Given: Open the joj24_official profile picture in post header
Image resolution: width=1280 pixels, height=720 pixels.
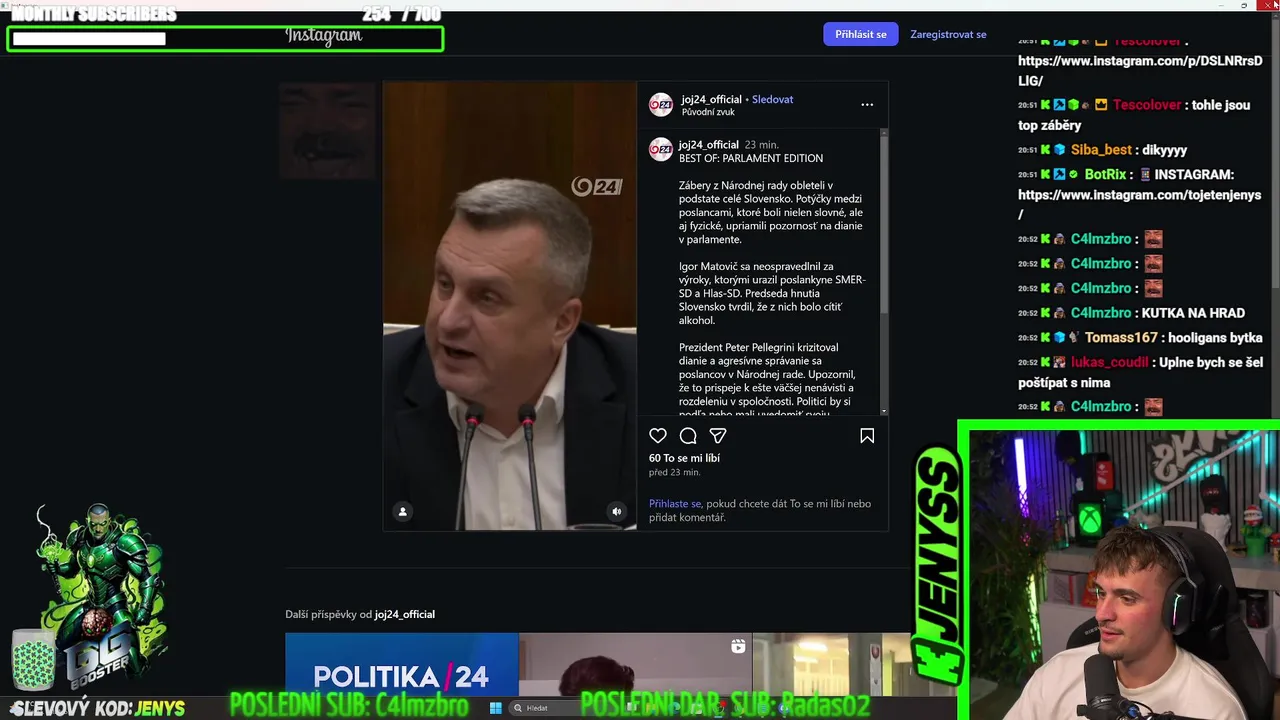Looking at the screenshot, I should point(661,104).
